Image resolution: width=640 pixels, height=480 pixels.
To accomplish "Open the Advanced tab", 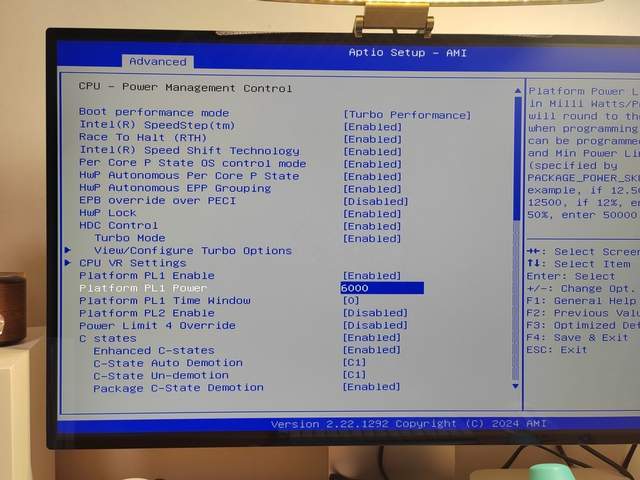I will (x=158, y=61).
